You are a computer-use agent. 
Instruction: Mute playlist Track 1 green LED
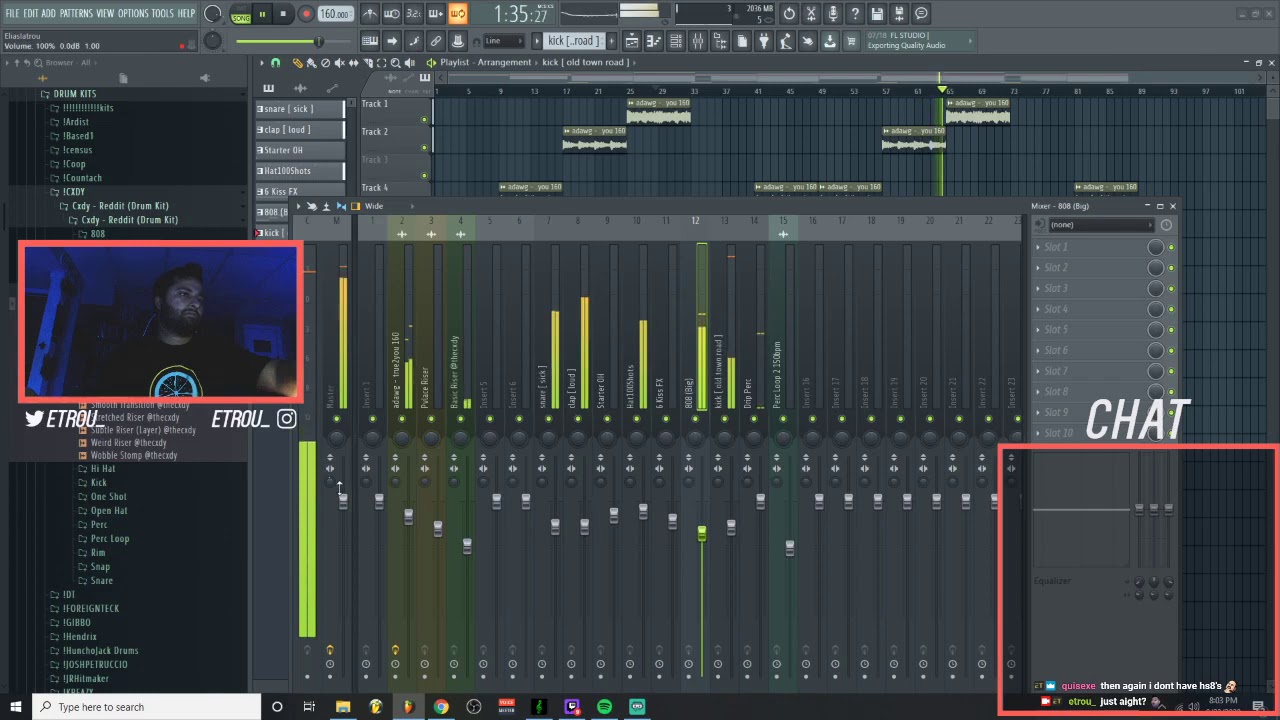pyautogui.click(x=424, y=120)
